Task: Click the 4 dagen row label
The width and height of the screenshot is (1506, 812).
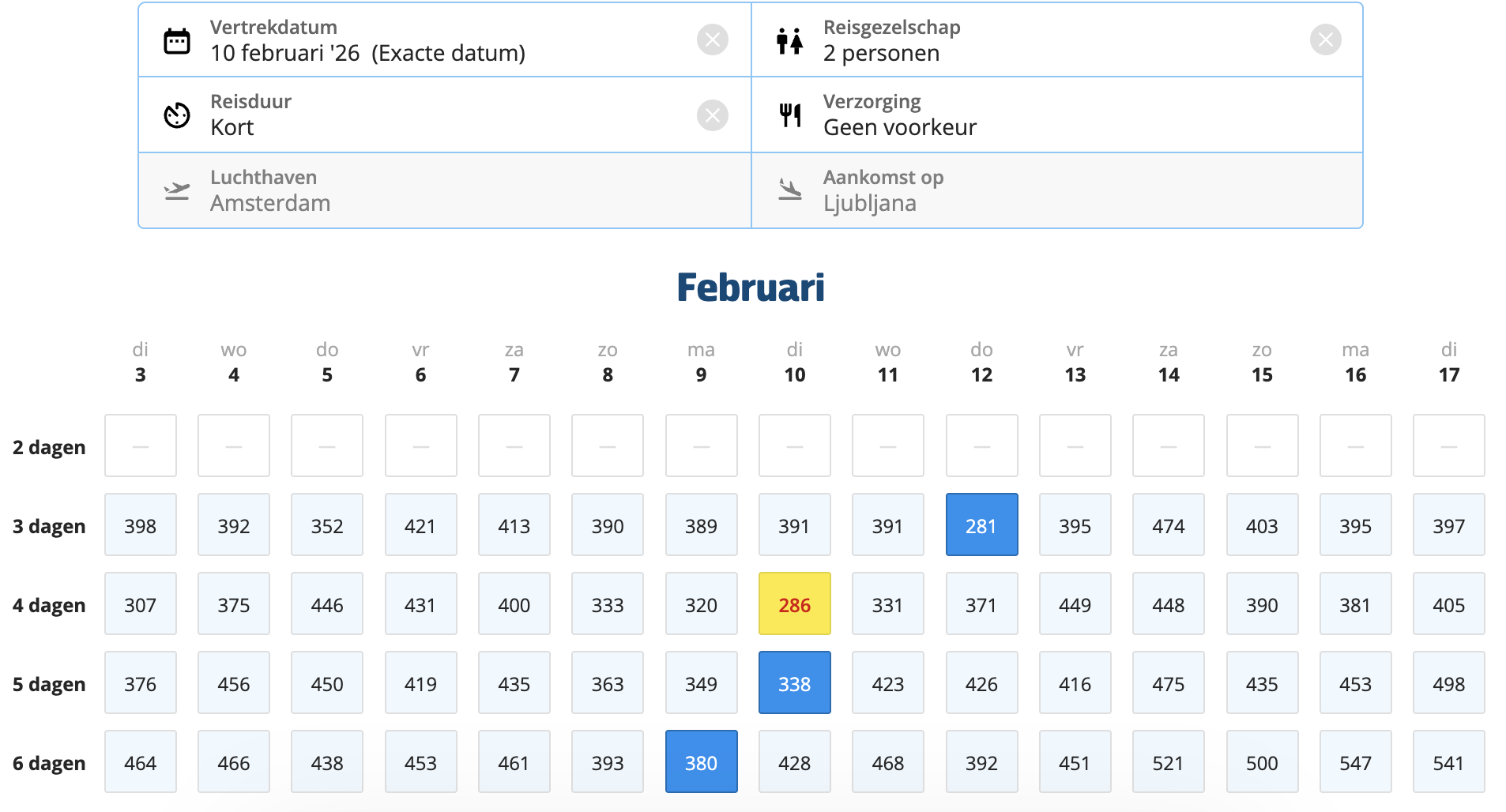Action: point(49,606)
